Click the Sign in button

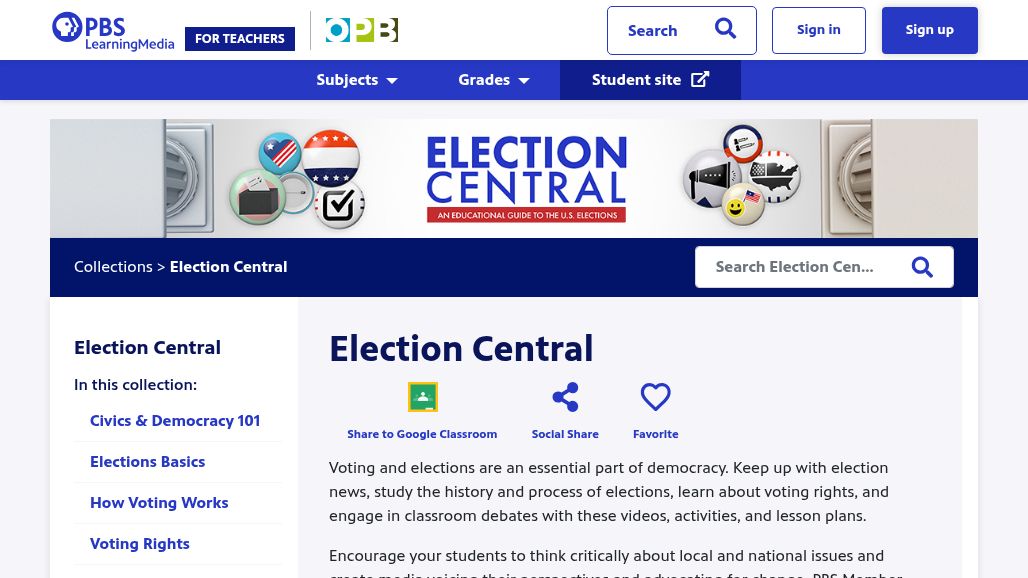819,30
